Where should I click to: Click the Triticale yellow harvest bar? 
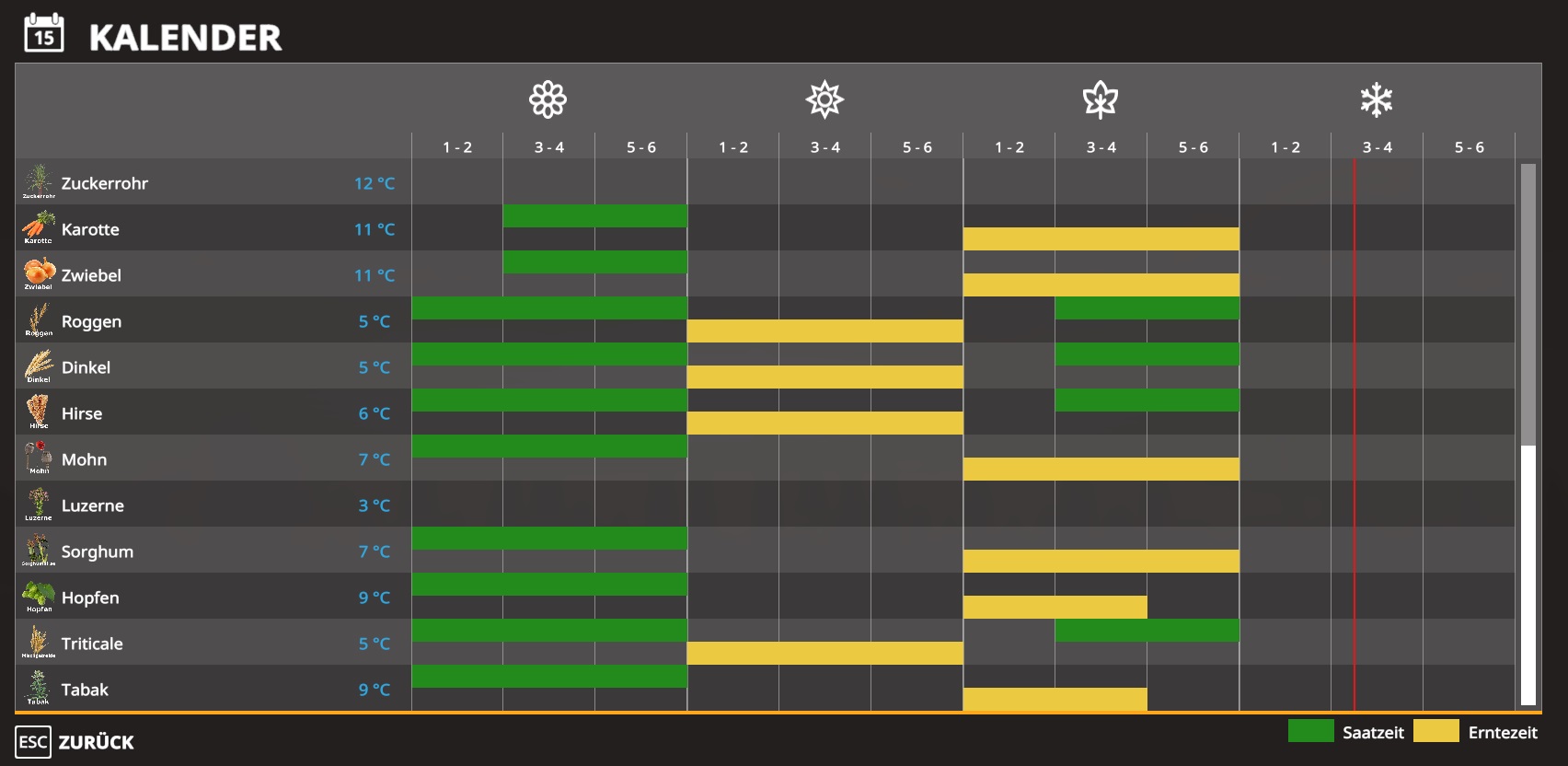pyautogui.click(x=825, y=654)
